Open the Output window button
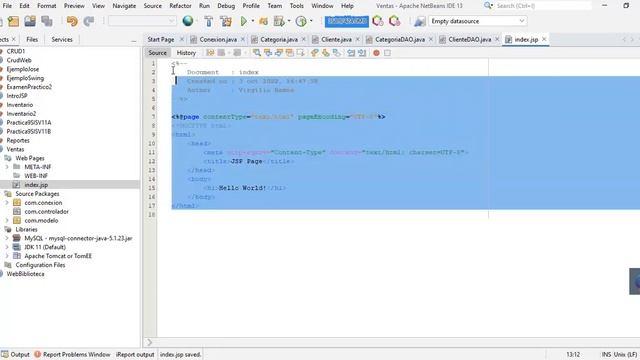This screenshot has height=360, width=640. [16, 354]
